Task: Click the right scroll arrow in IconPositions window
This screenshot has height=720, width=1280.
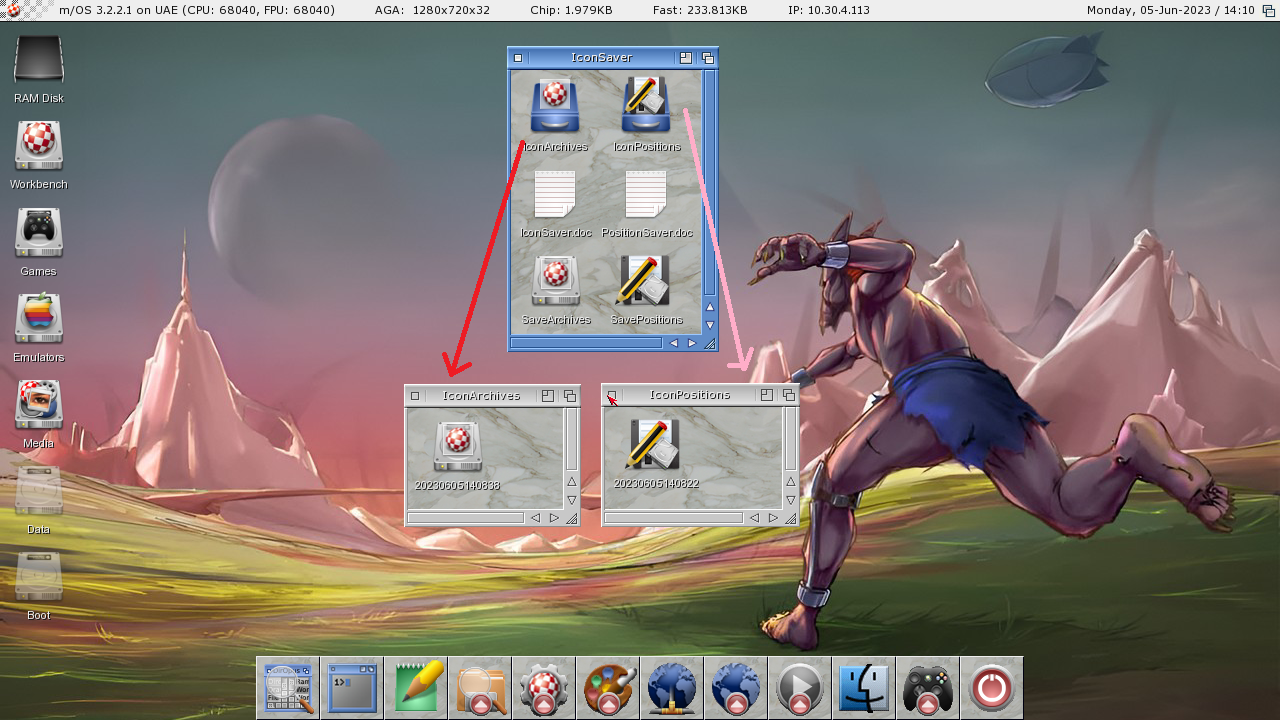Action: click(x=773, y=518)
